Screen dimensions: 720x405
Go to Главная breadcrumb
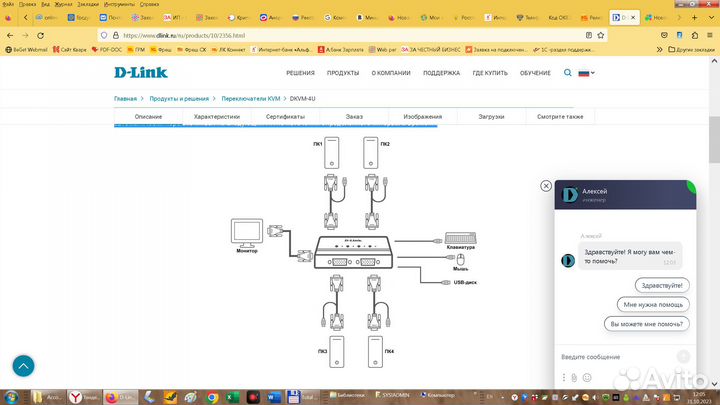125,99
